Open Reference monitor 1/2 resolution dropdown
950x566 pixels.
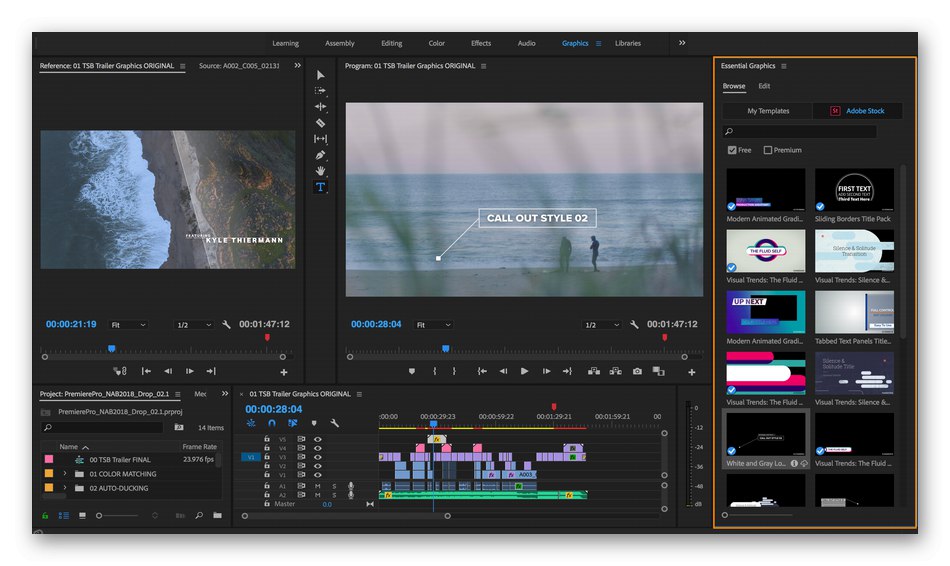[x=194, y=325]
